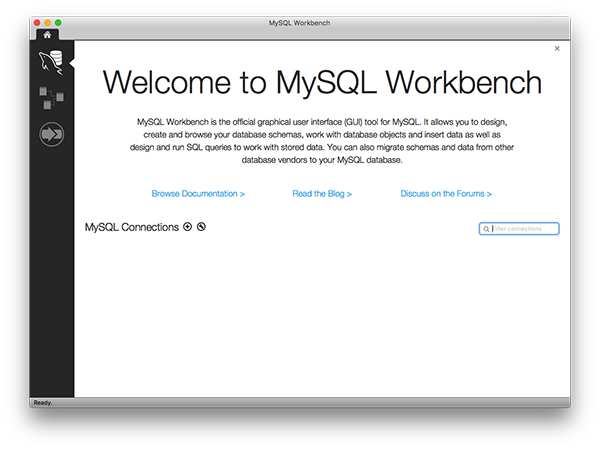Manage connections wrench icon

[x=201, y=227]
